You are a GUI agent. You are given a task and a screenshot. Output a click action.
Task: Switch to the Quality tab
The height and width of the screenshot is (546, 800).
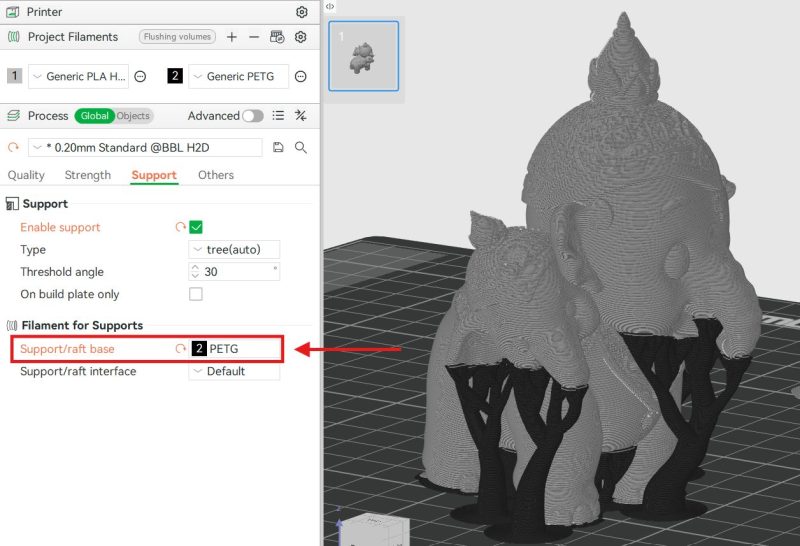[x=26, y=175]
